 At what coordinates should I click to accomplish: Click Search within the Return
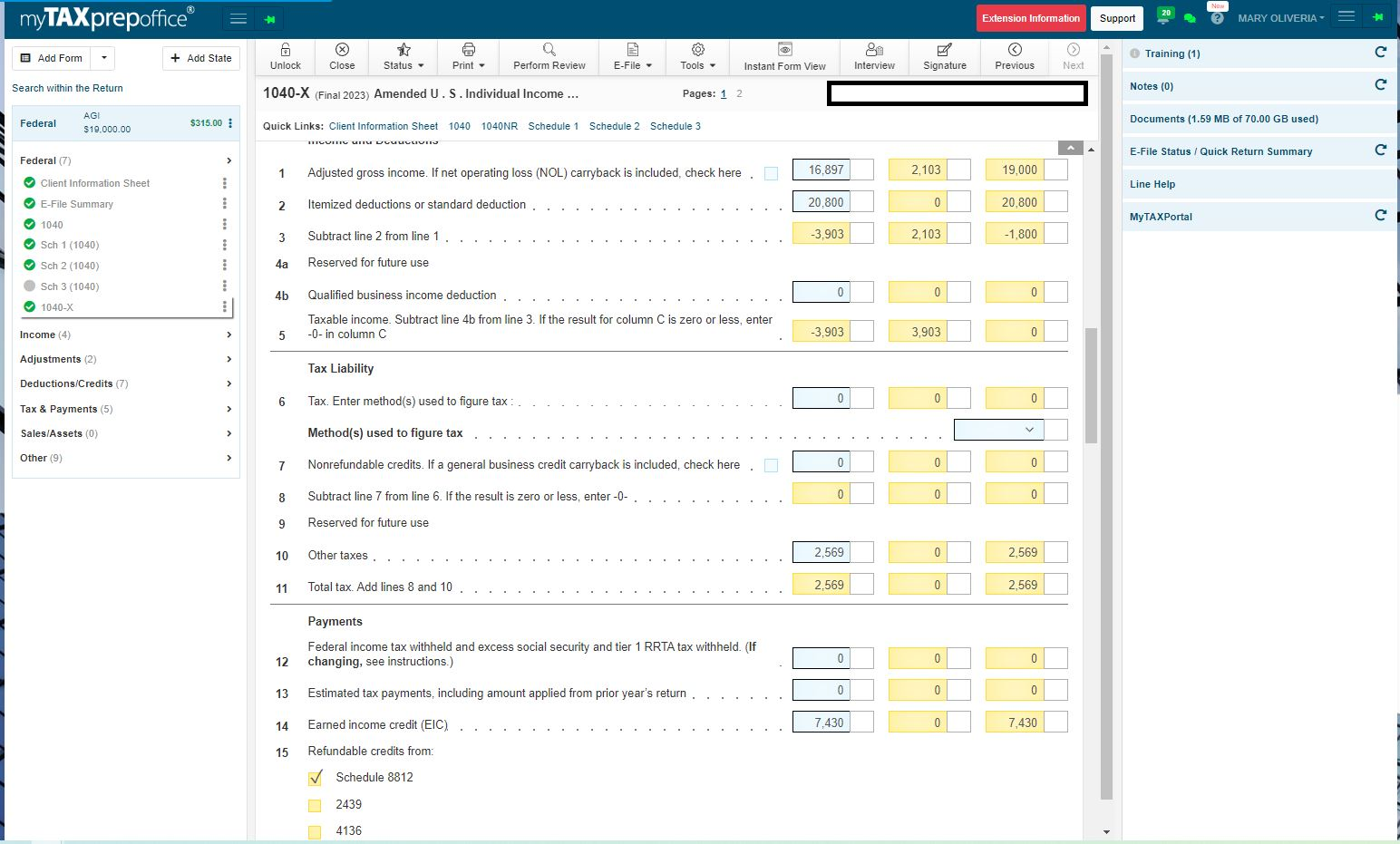point(67,88)
